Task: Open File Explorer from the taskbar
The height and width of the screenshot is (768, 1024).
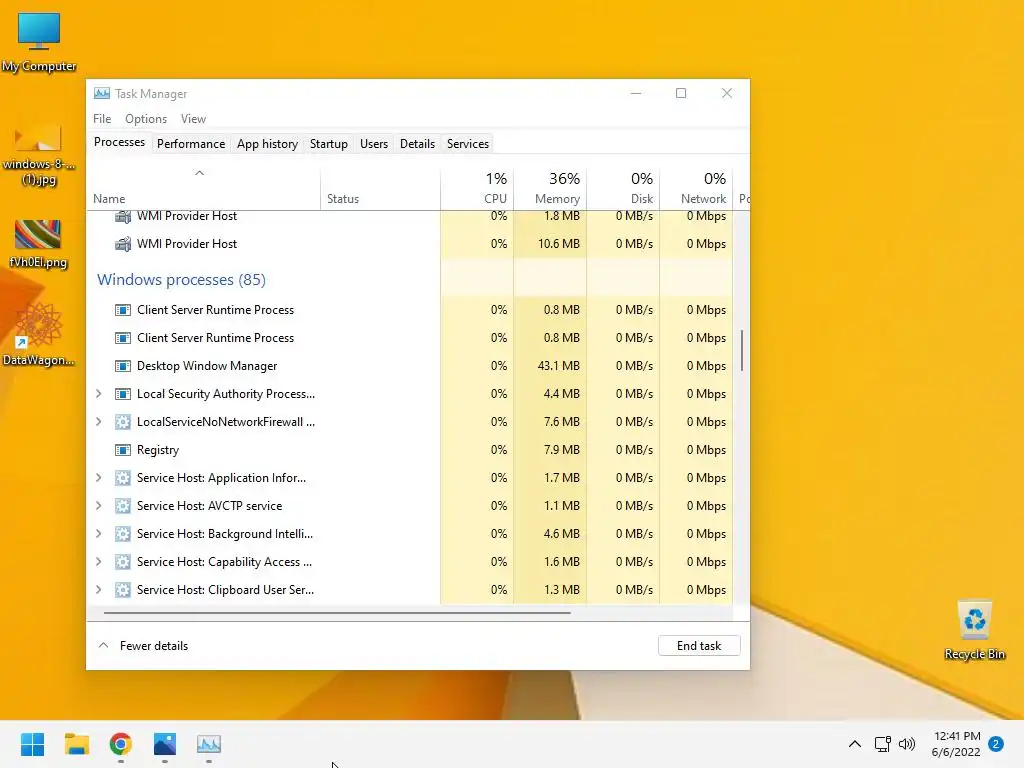Action: coord(76,744)
